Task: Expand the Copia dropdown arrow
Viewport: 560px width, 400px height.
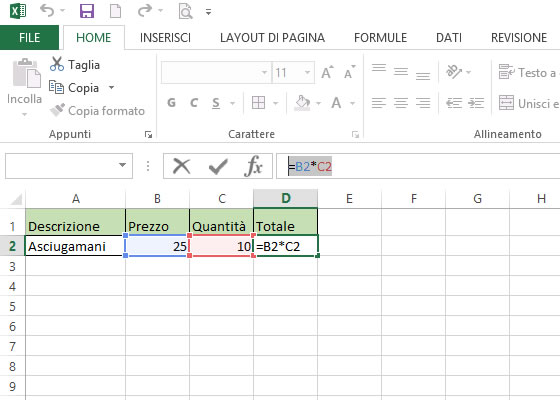Action: click(x=111, y=87)
